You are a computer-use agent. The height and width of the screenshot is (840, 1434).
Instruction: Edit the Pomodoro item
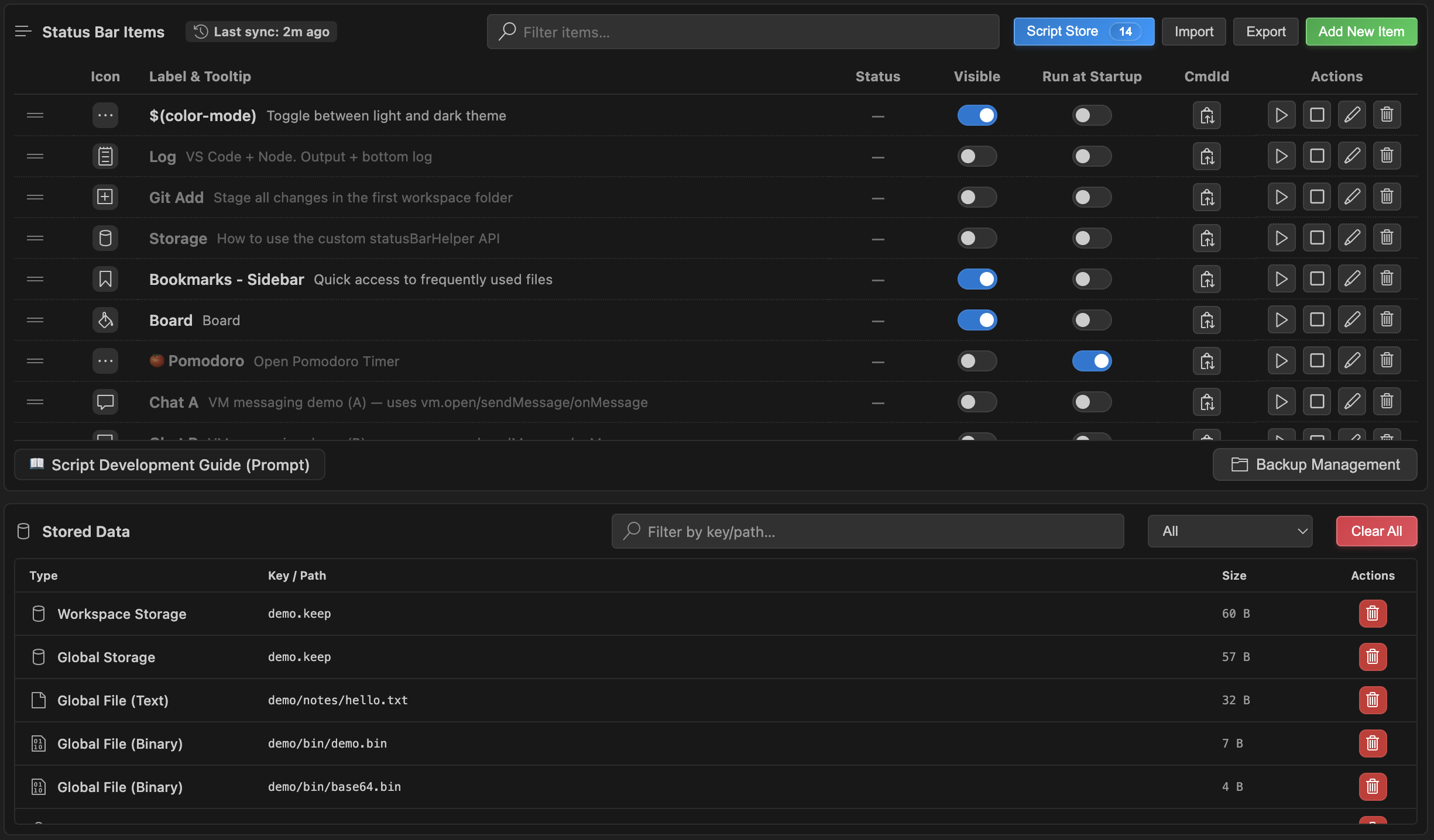pos(1351,361)
